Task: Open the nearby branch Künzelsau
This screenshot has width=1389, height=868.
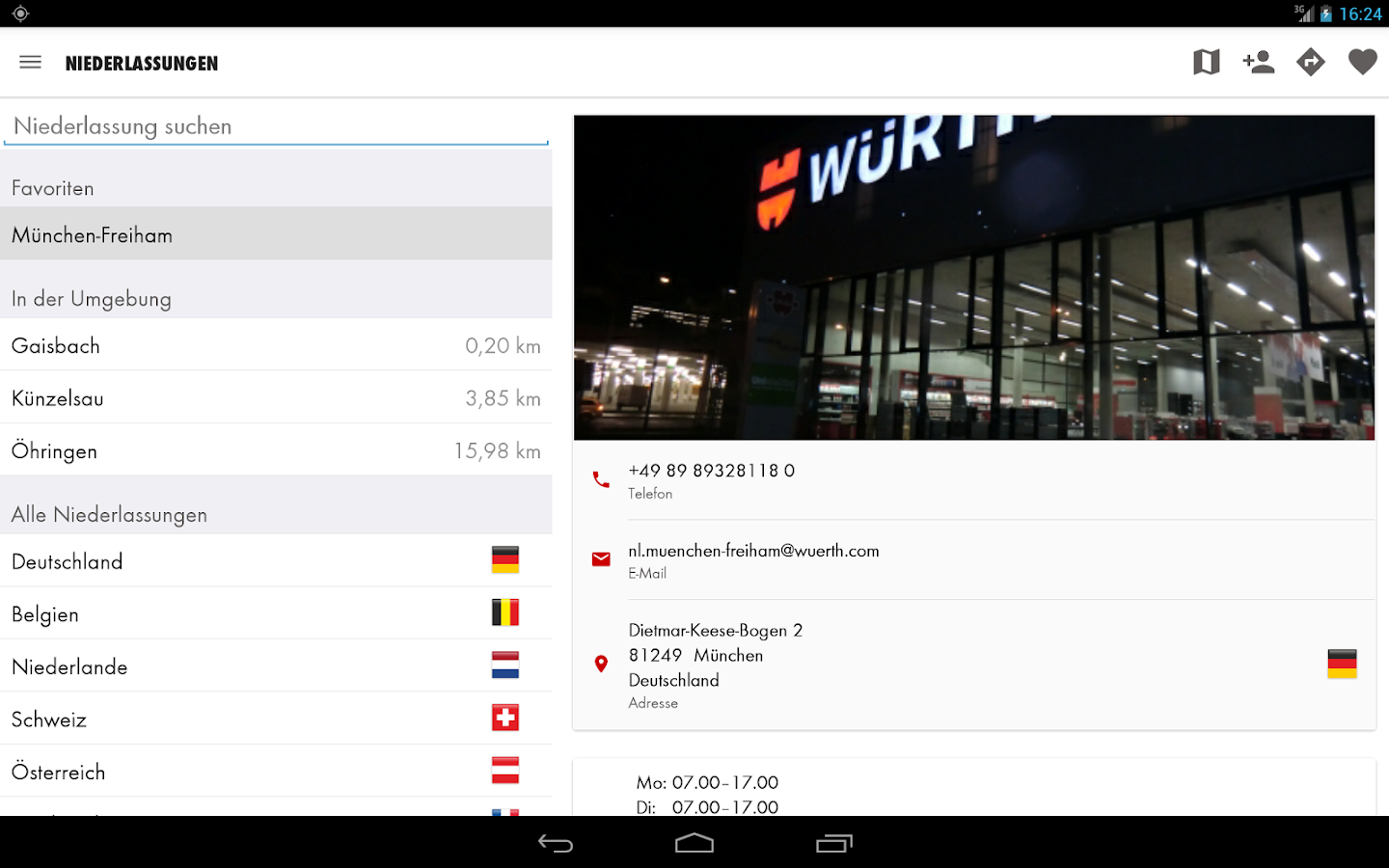Action: tap(276, 398)
